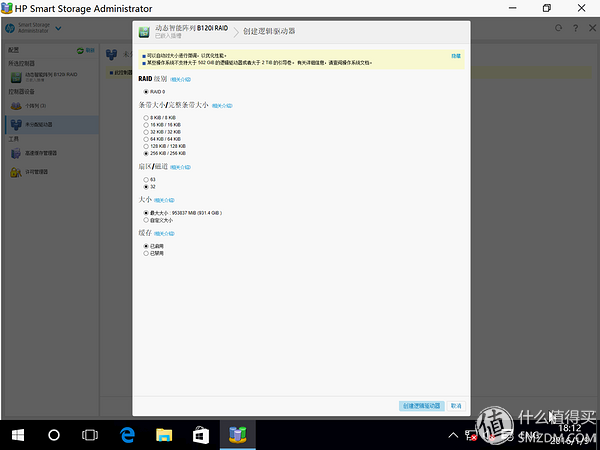The image size is (600, 450).
Task: Click the Smart Storage Administrator taskbar icon
Action: point(237,435)
